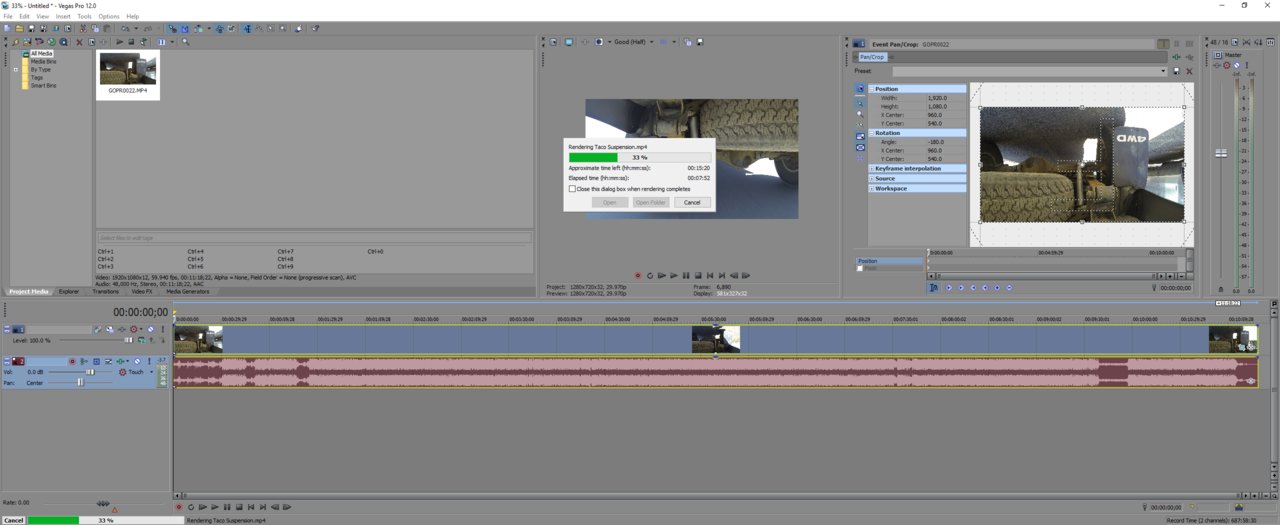The image size is (1280, 525).
Task: Delete the Pan/Crop preset with X icon
Action: coord(1189,71)
